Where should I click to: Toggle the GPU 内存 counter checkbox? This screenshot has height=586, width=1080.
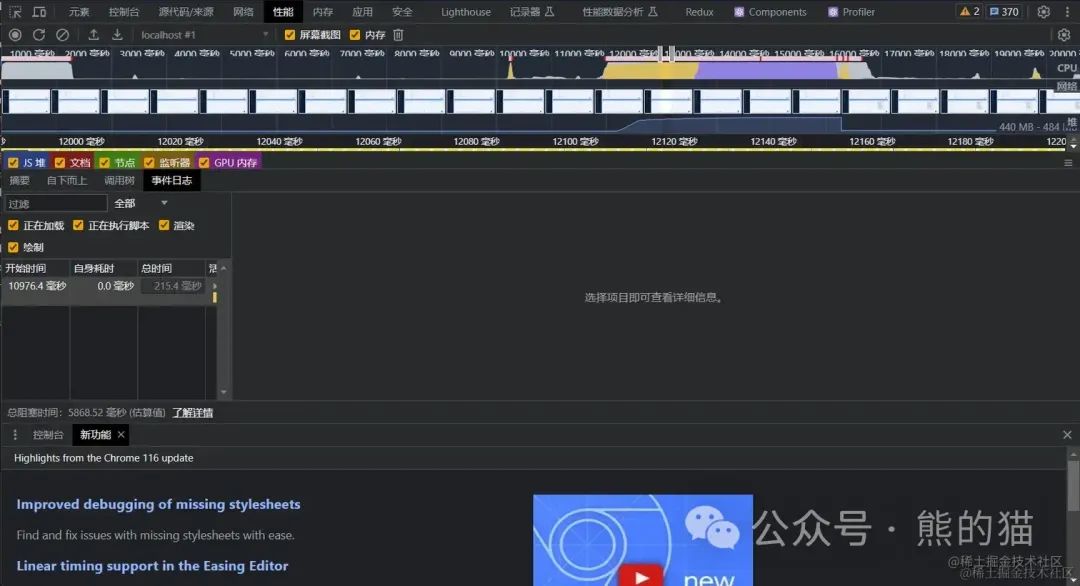(204, 163)
